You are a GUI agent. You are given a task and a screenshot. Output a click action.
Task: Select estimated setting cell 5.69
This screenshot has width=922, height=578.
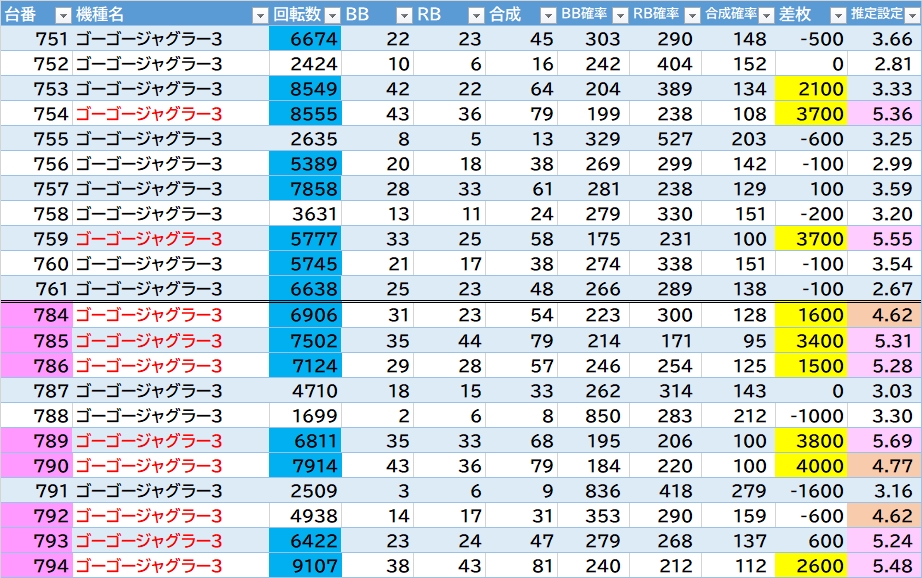[884, 440]
